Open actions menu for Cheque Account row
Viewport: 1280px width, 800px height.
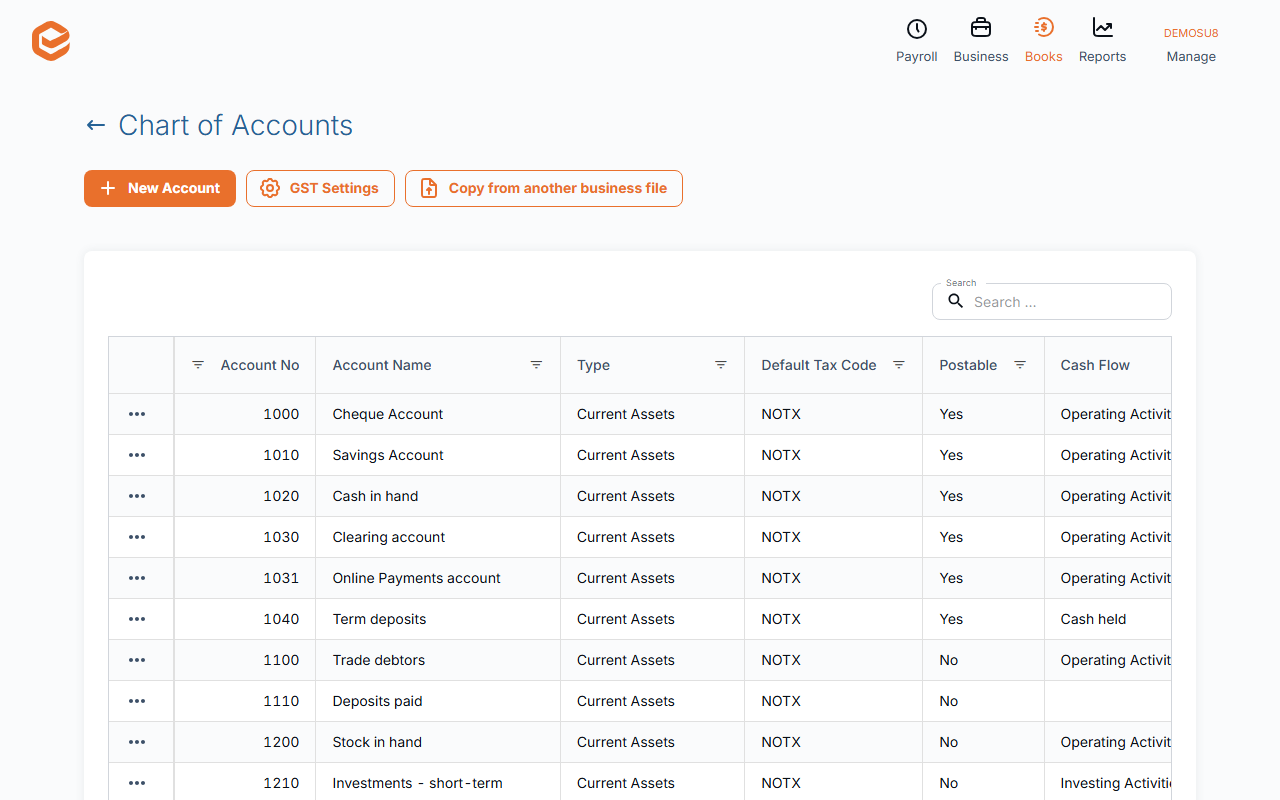tap(137, 414)
